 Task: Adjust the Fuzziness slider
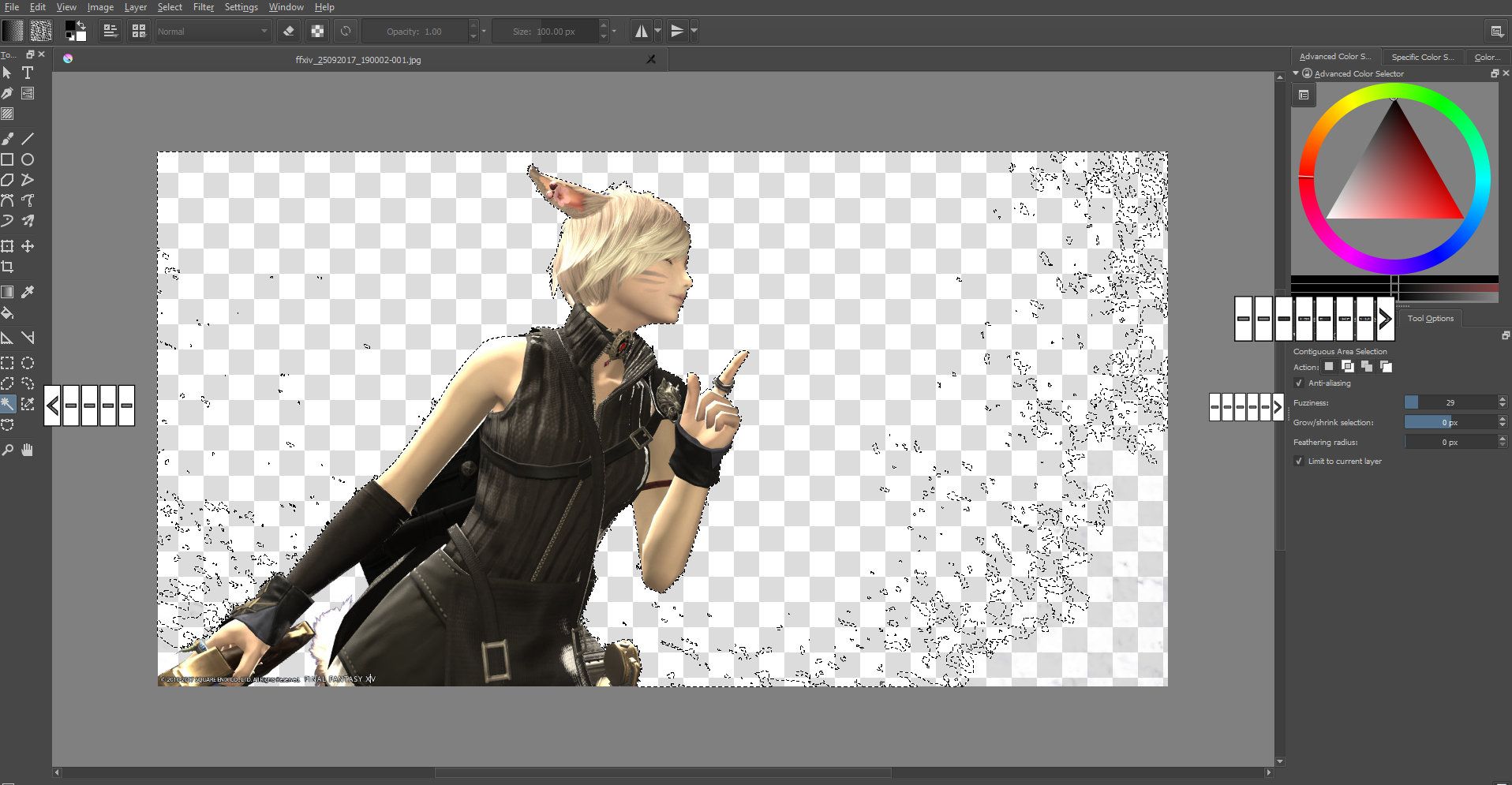coord(1450,402)
